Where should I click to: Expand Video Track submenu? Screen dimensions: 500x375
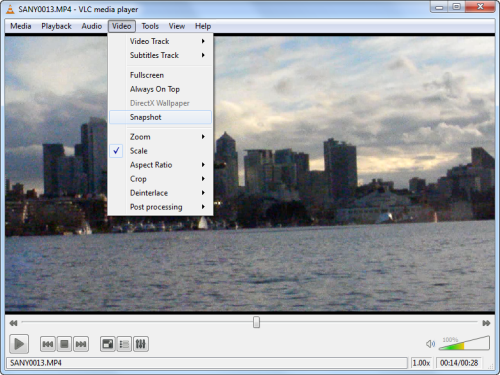(160, 41)
